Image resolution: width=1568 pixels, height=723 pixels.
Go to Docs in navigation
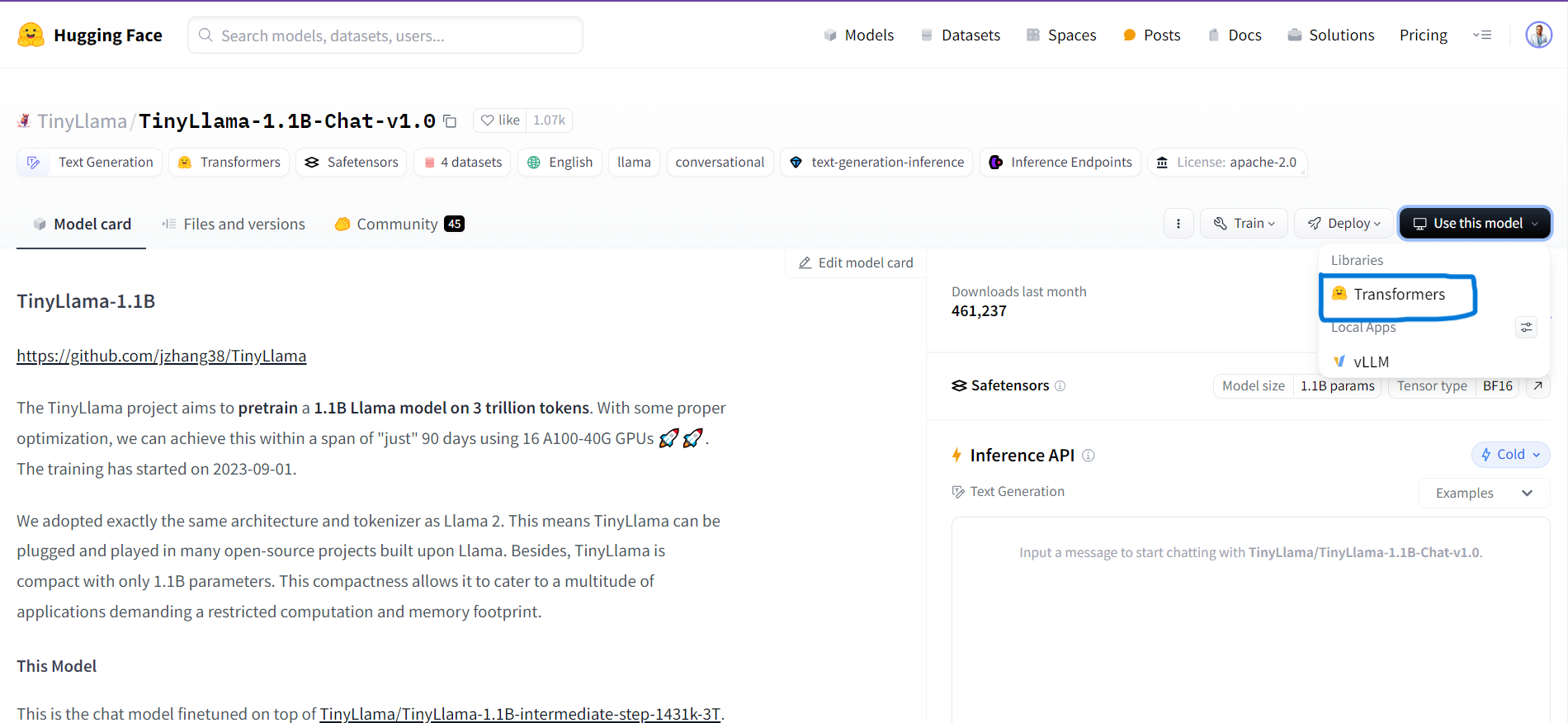(1235, 35)
